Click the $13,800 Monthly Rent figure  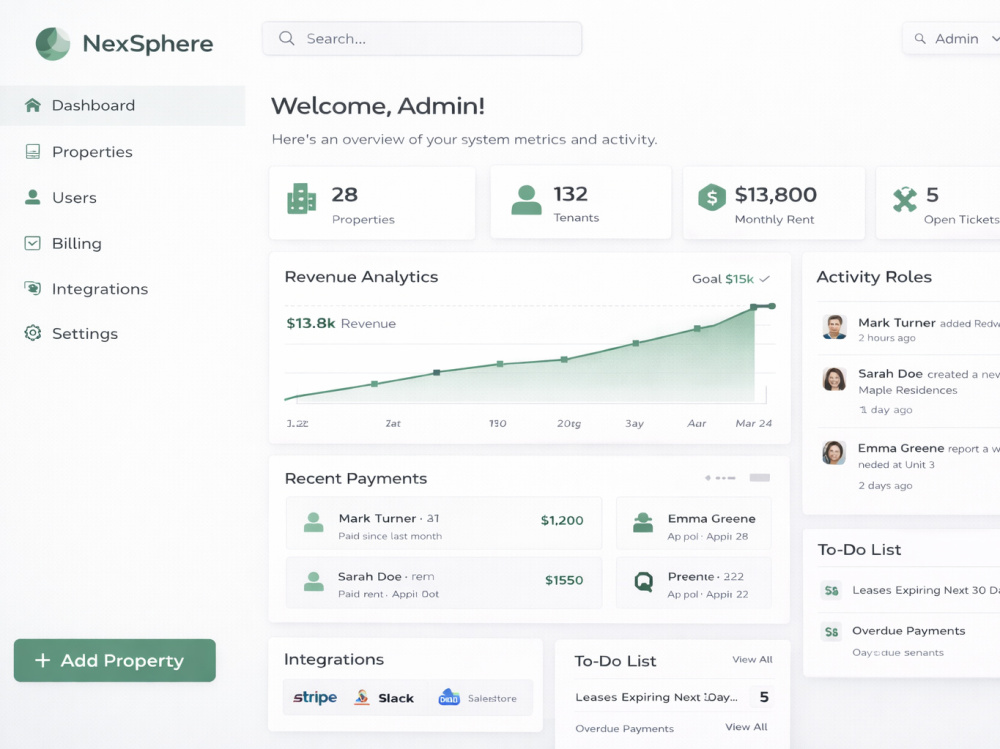[x=776, y=194]
